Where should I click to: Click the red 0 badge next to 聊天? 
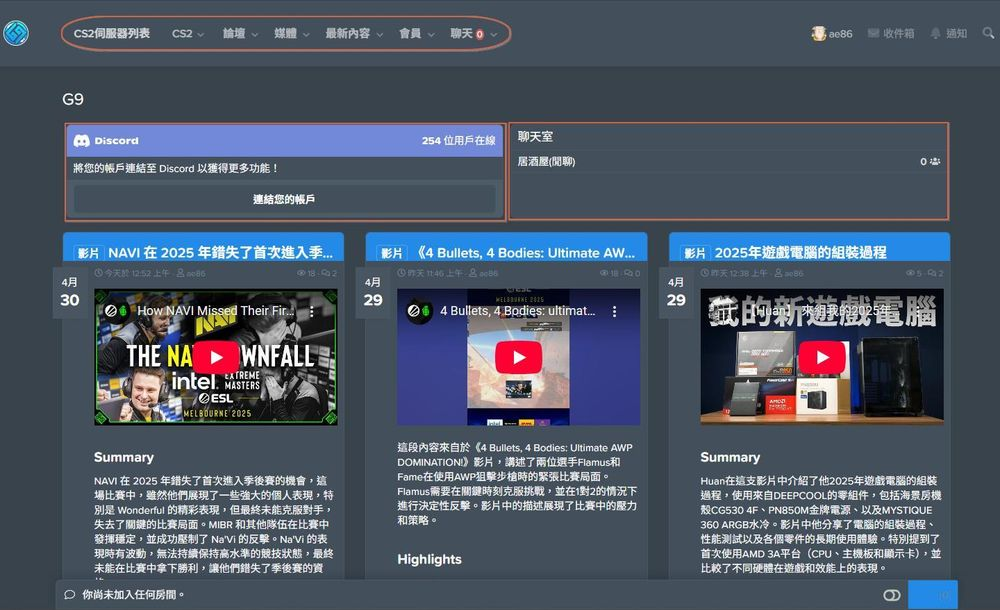[480, 34]
